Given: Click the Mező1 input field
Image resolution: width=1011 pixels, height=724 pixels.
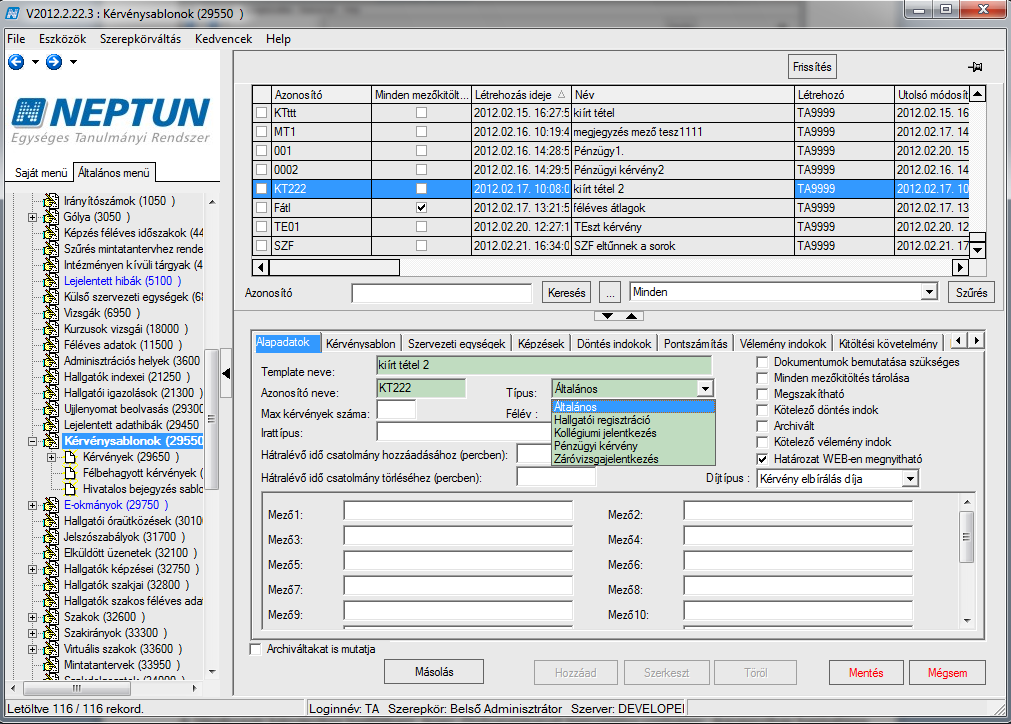Looking at the screenshot, I should pos(458,511).
